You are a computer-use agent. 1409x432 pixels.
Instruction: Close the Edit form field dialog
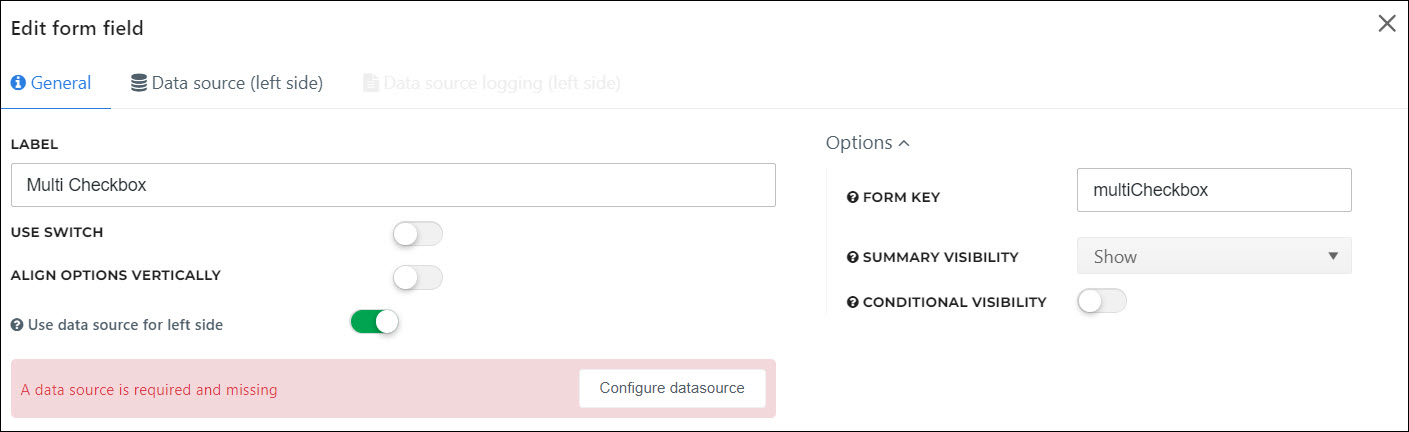point(1386,24)
